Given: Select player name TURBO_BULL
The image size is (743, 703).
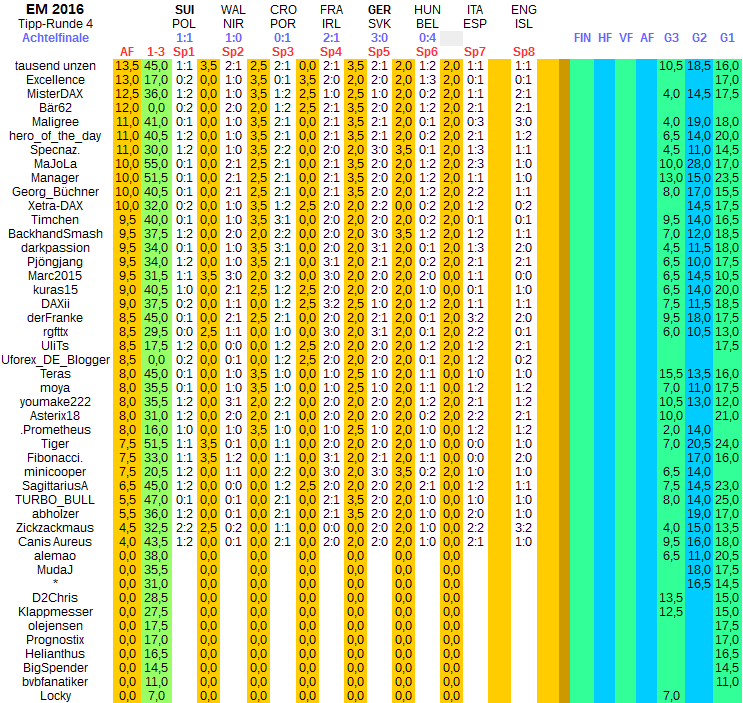Looking at the screenshot, I should [56, 499].
